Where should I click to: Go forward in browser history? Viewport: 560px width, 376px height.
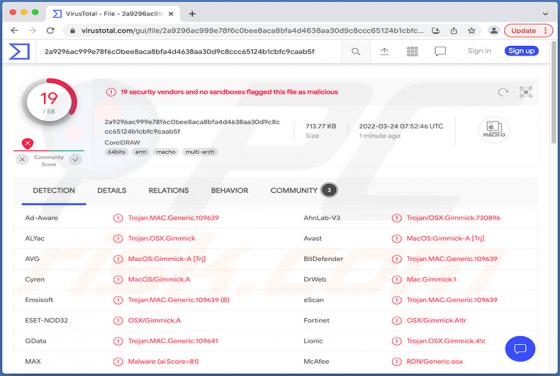point(32,31)
